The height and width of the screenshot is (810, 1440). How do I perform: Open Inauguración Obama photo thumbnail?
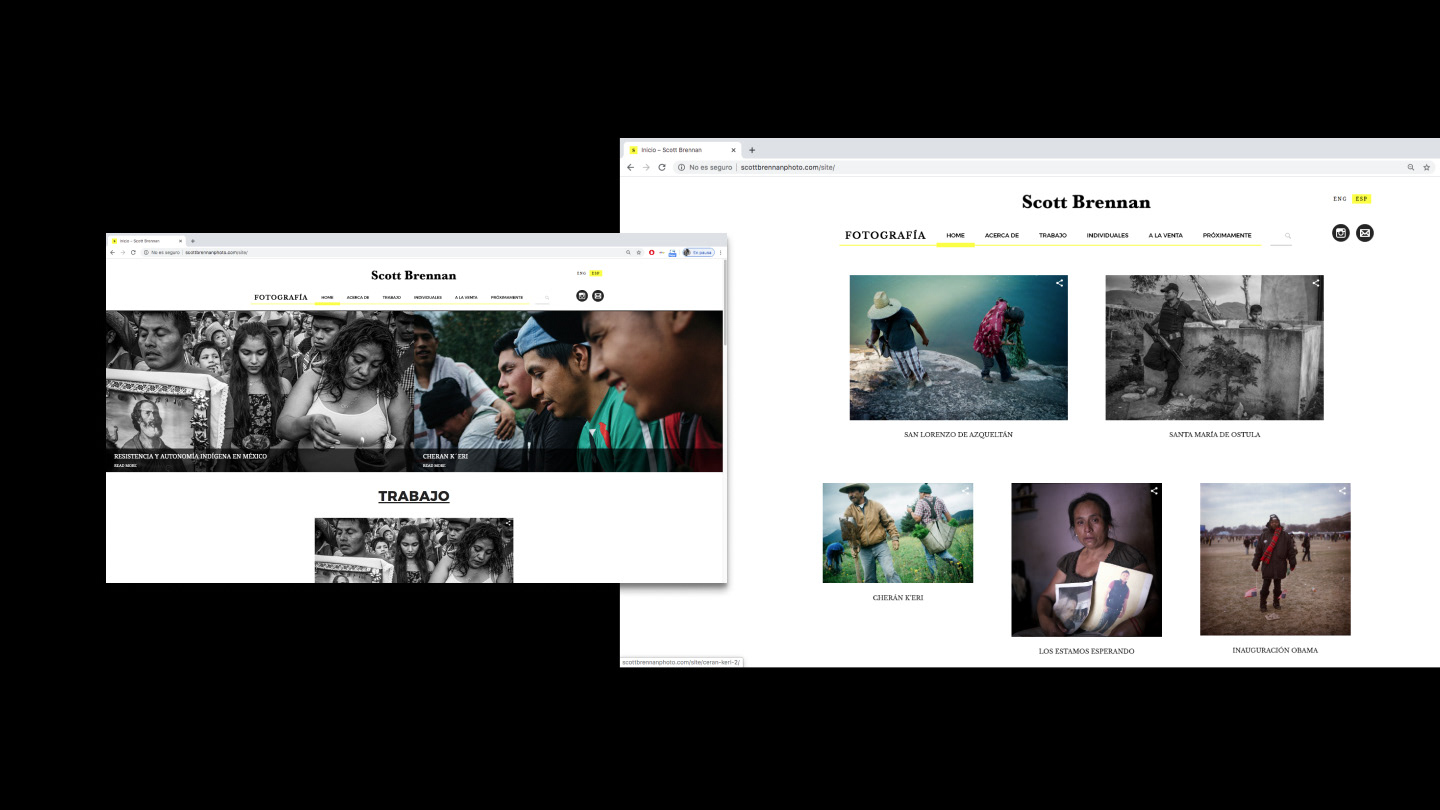coord(1275,559)
